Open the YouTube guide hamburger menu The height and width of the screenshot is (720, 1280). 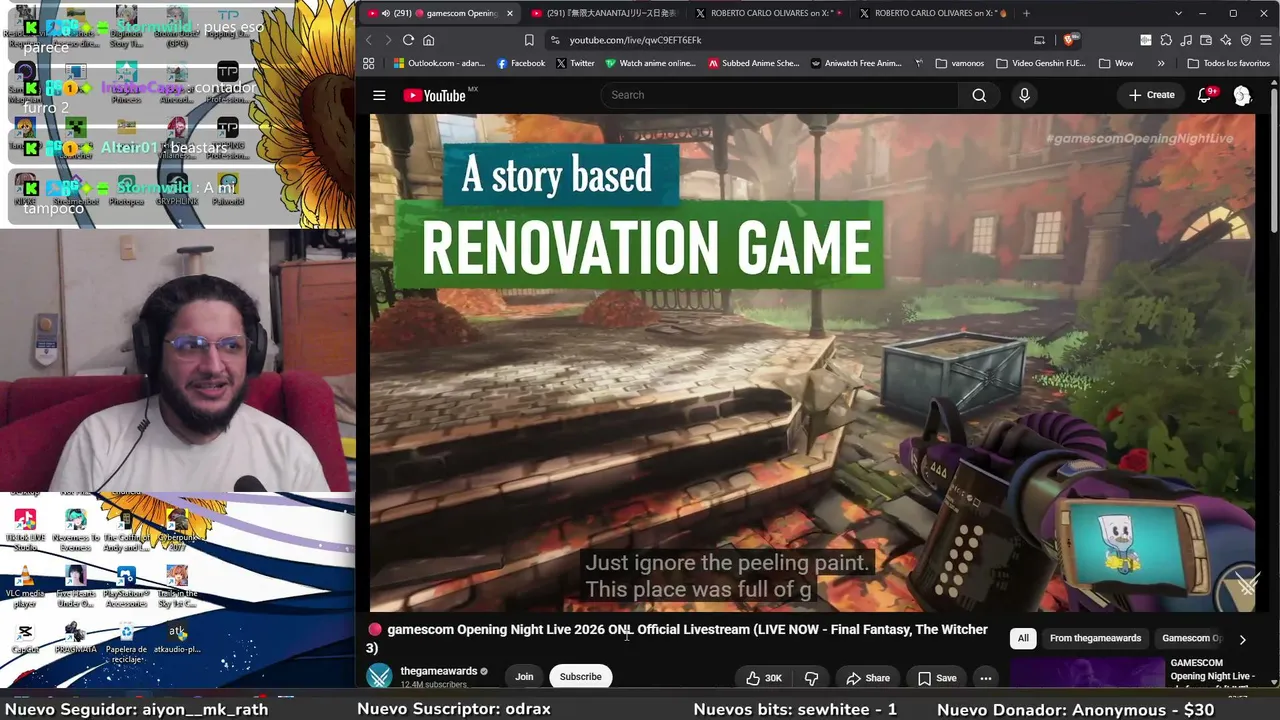[379, 95]
